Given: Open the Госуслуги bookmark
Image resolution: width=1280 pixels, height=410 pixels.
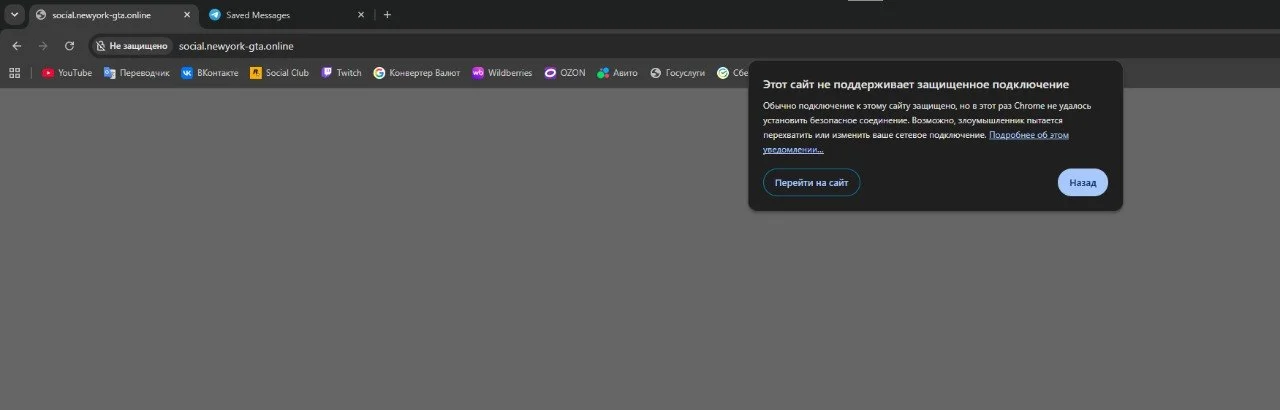Looking at the screenshot, I should (x=677, y=73).
